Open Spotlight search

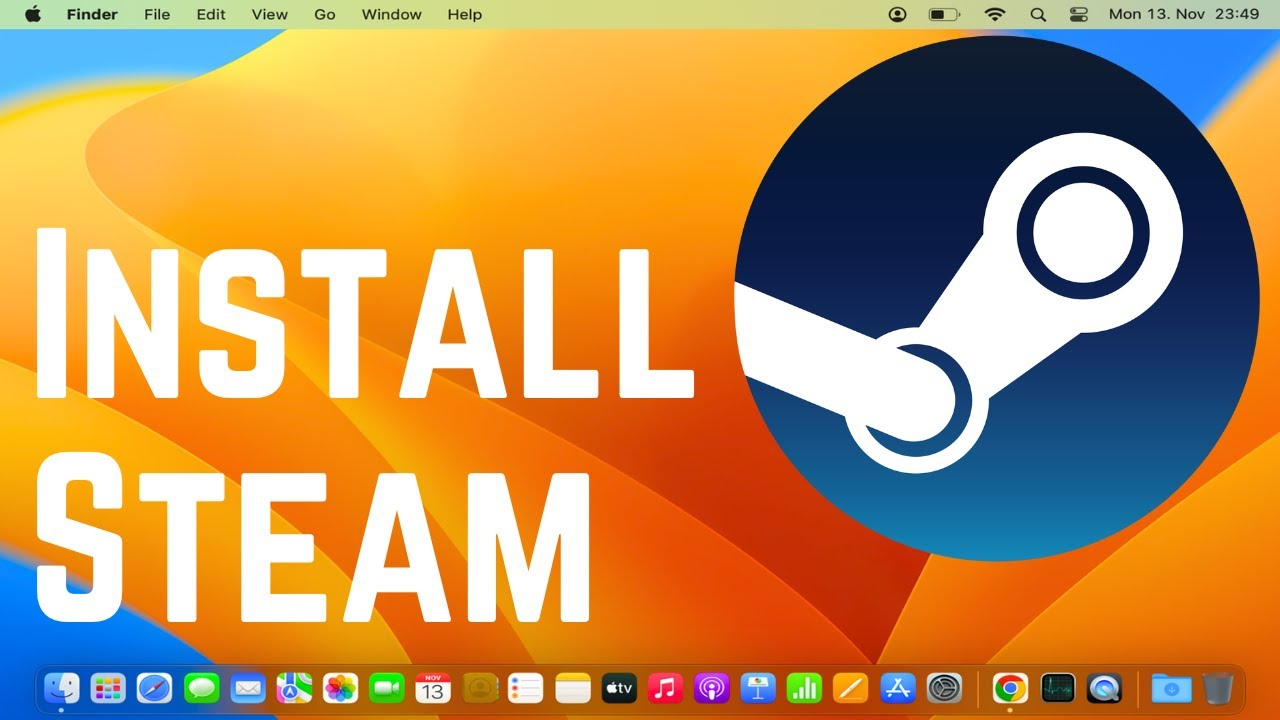click(1038, 14)
